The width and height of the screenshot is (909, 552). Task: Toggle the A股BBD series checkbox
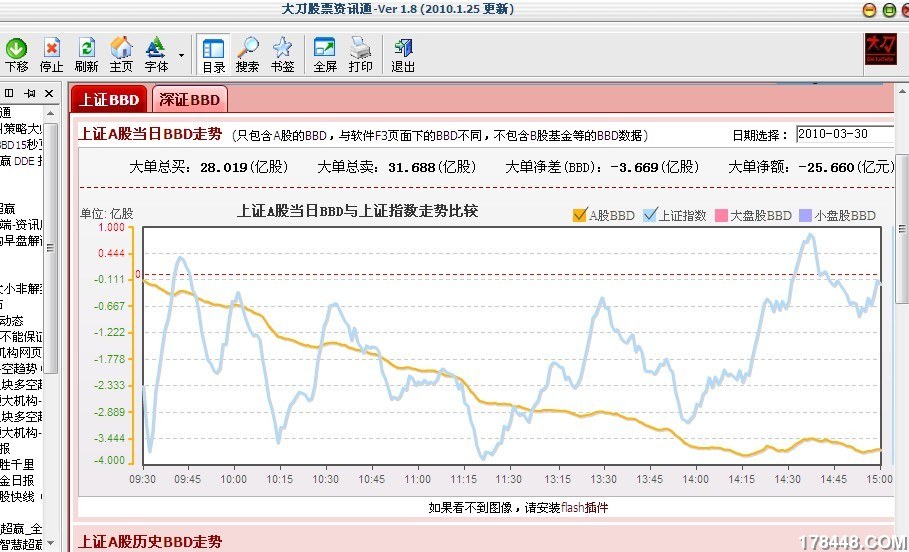point(580,215)
